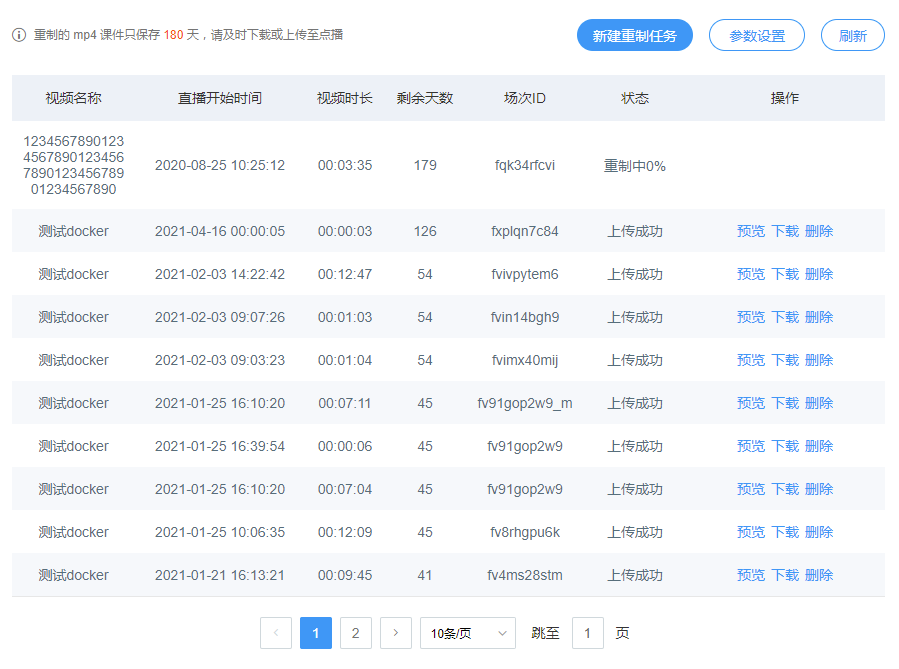Download the fvin14bgh9 video

[x=785, y=317]
